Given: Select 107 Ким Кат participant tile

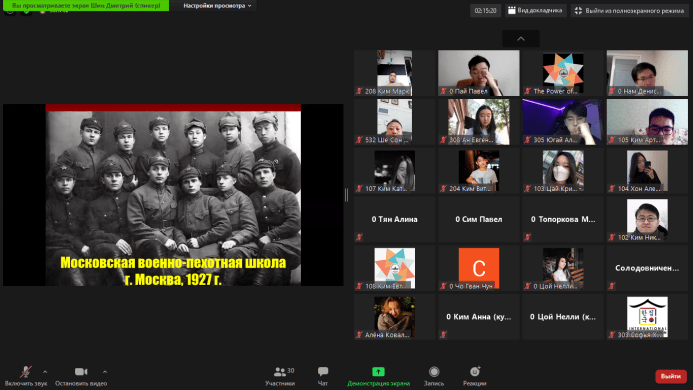Looking at the screenshot, I should [x=394, y=171].
